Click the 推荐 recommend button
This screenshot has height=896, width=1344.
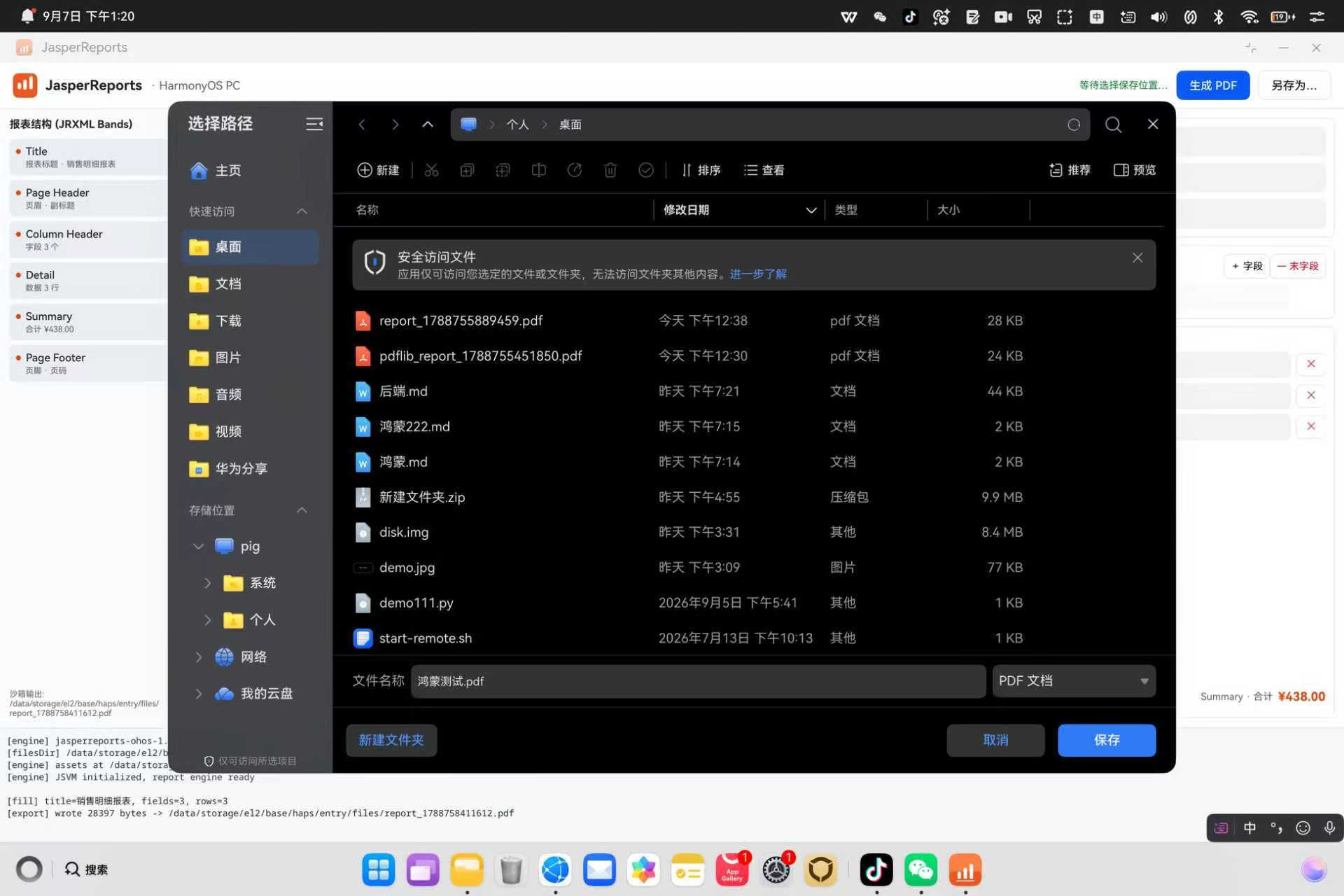click(x=1070, y=170)
